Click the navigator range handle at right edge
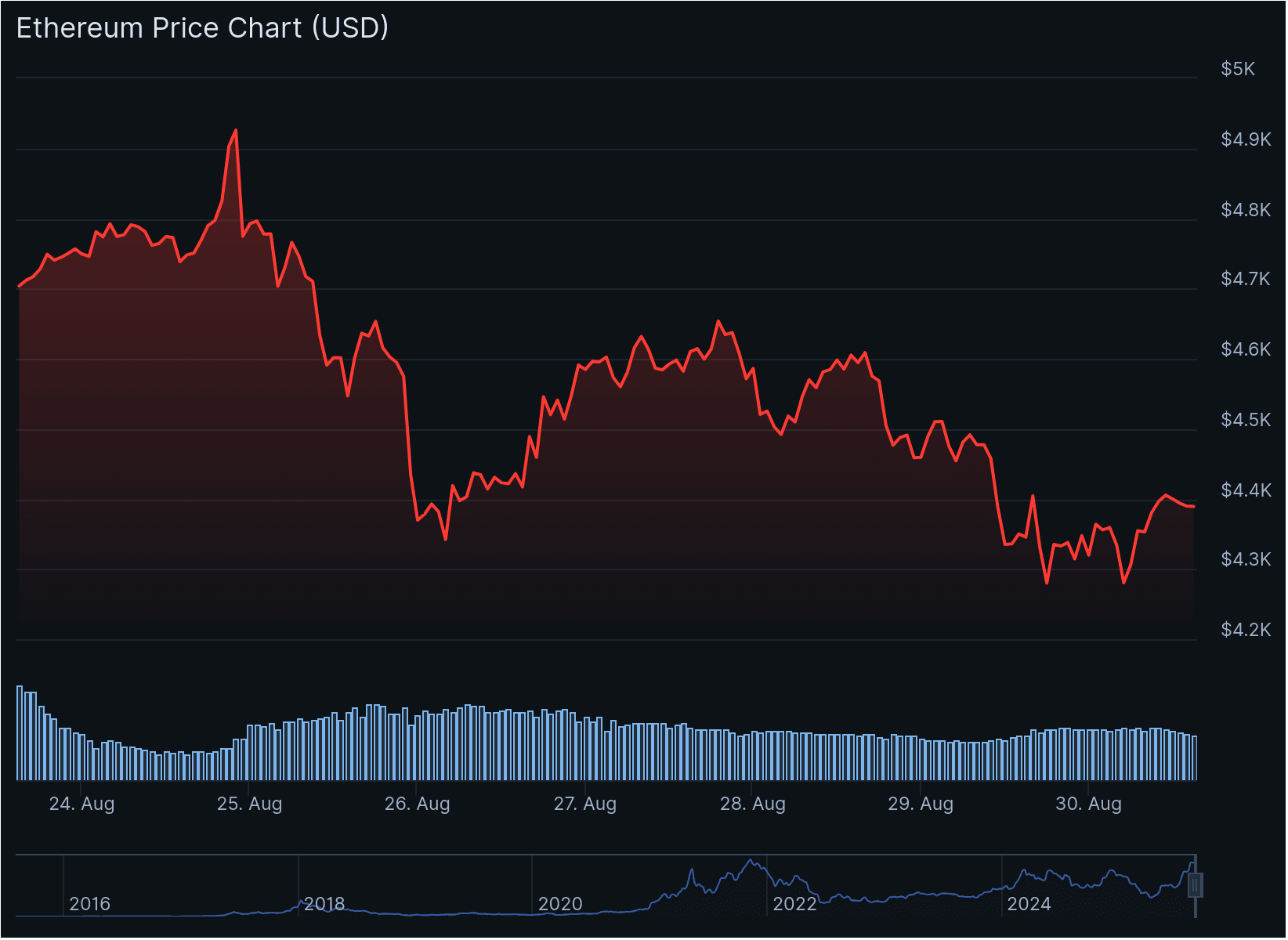 point(1196,886)
